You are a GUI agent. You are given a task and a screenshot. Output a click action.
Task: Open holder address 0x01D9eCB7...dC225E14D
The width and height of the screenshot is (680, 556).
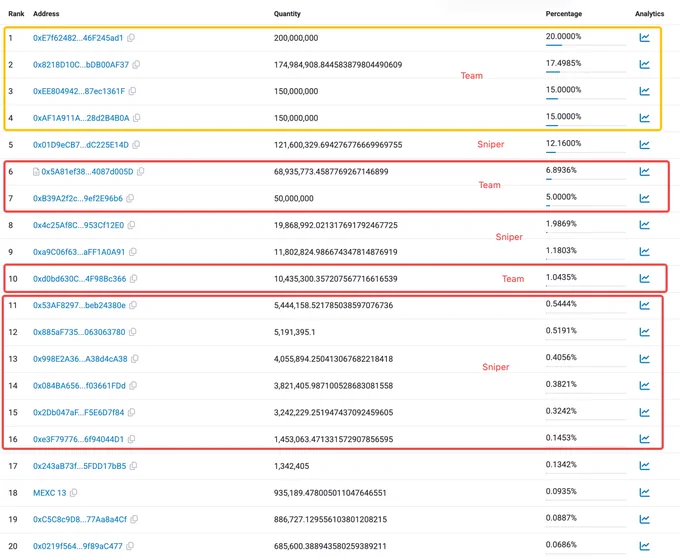click(81, 145)
